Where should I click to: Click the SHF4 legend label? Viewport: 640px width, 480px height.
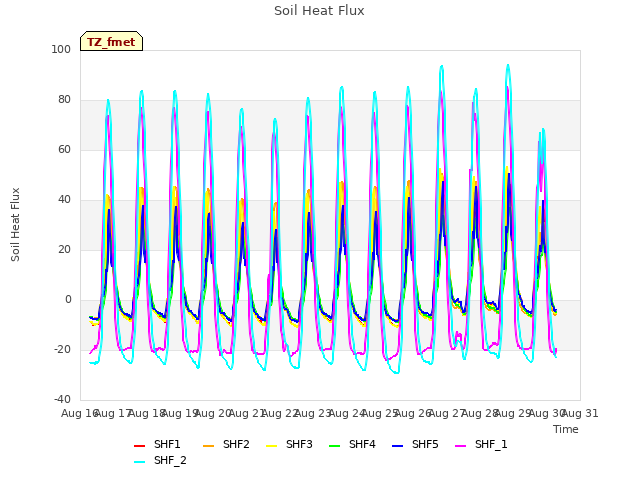click(362, 444)
